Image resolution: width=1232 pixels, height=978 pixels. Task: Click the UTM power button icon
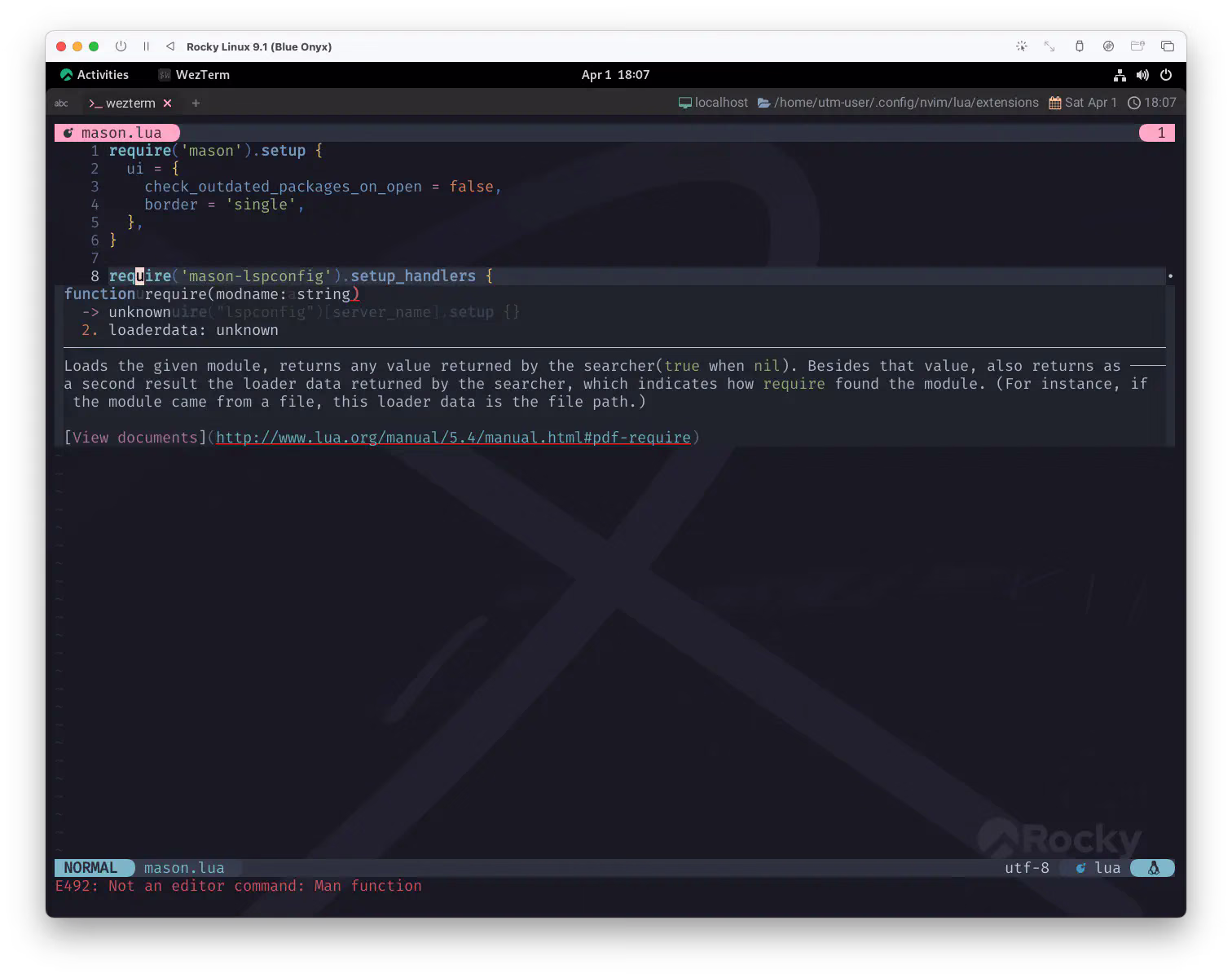(121, 46)
